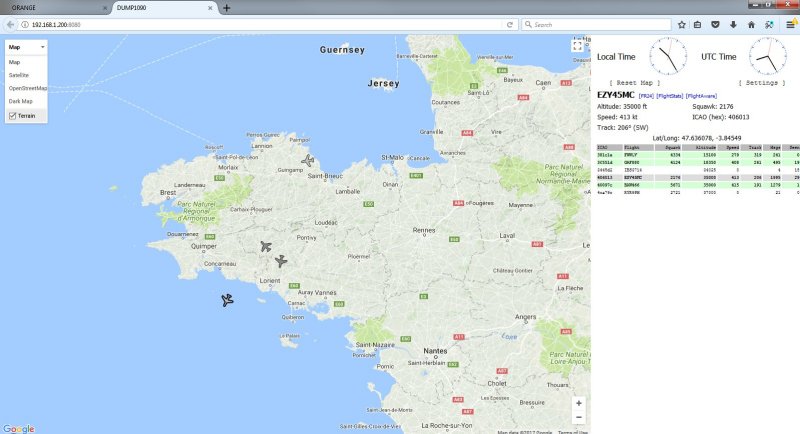Go to the browser home page
The width and height of the screenshot is (800, 434).
tap(751, 24)
